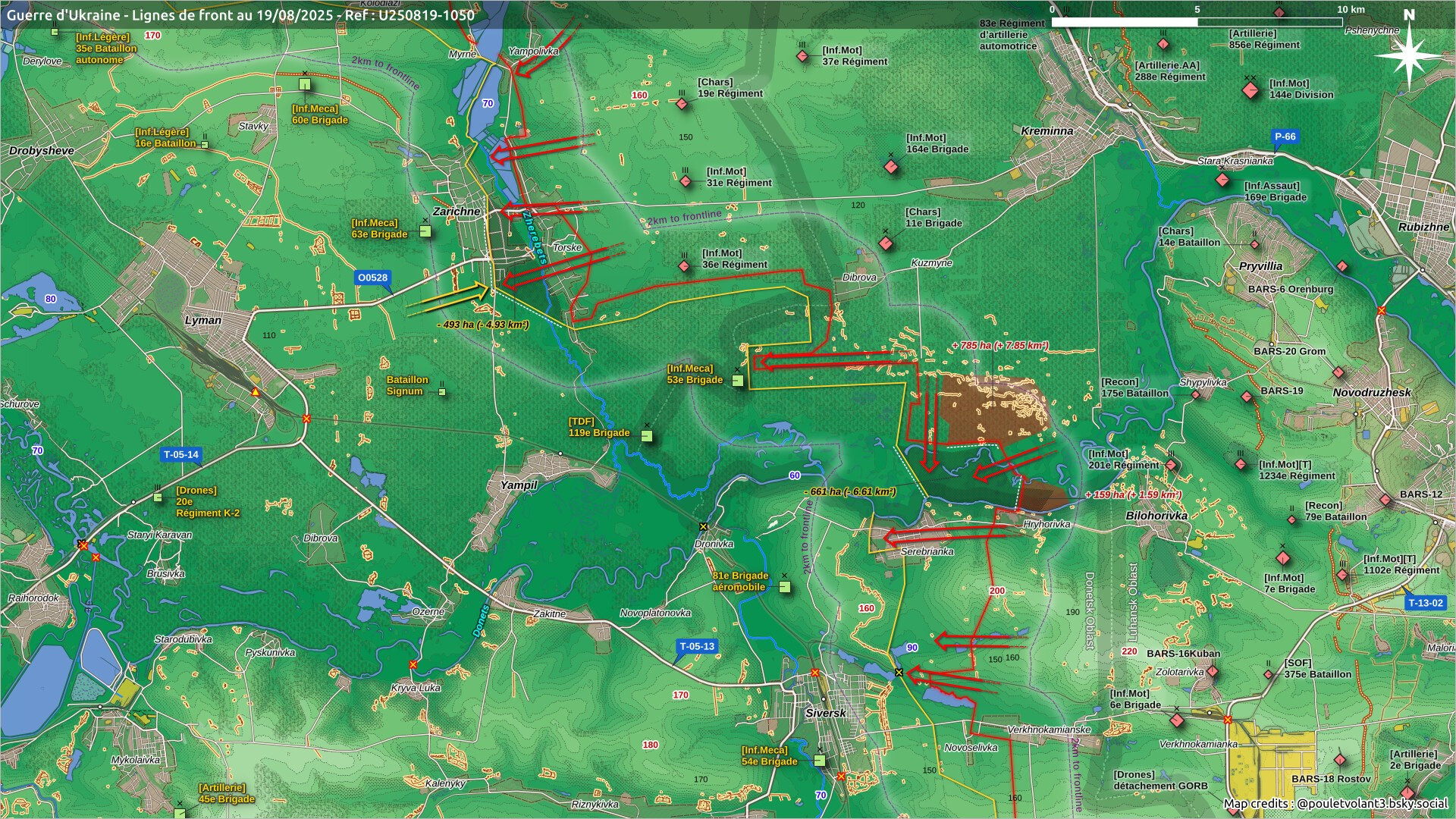Click the 375e Bataillon SOF diamond marker
The width and height of the screenshot is (1456, 819).
1269,674
